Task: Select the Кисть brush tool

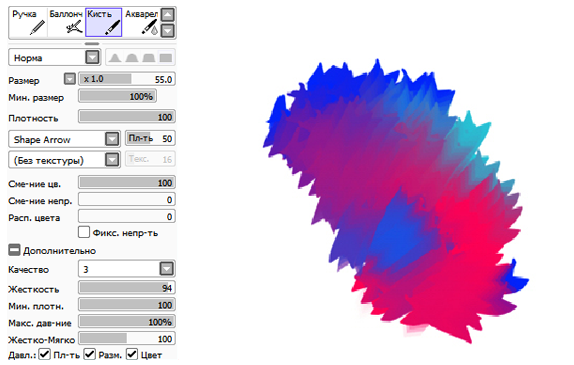Action: pyautogui.click(x=104, y=23)
